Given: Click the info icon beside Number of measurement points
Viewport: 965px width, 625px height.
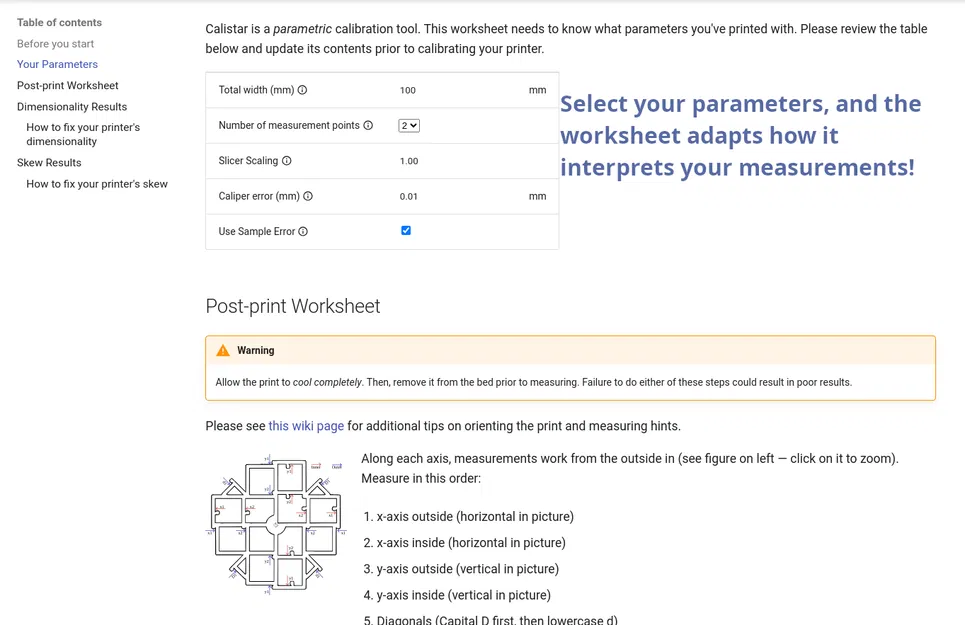Looking at the screenshot, I should click(x=368, y=123).
